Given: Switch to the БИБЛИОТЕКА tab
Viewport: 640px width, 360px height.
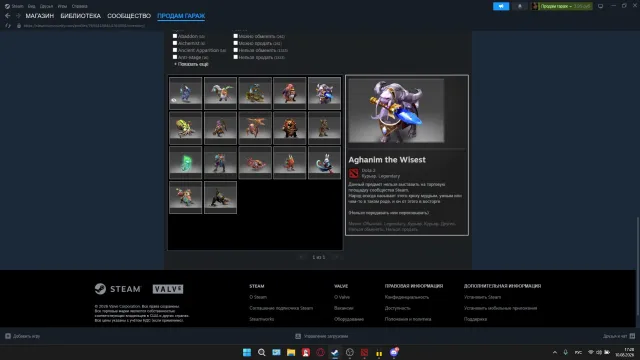Looking at the screenshot, I should coord(80,16).
